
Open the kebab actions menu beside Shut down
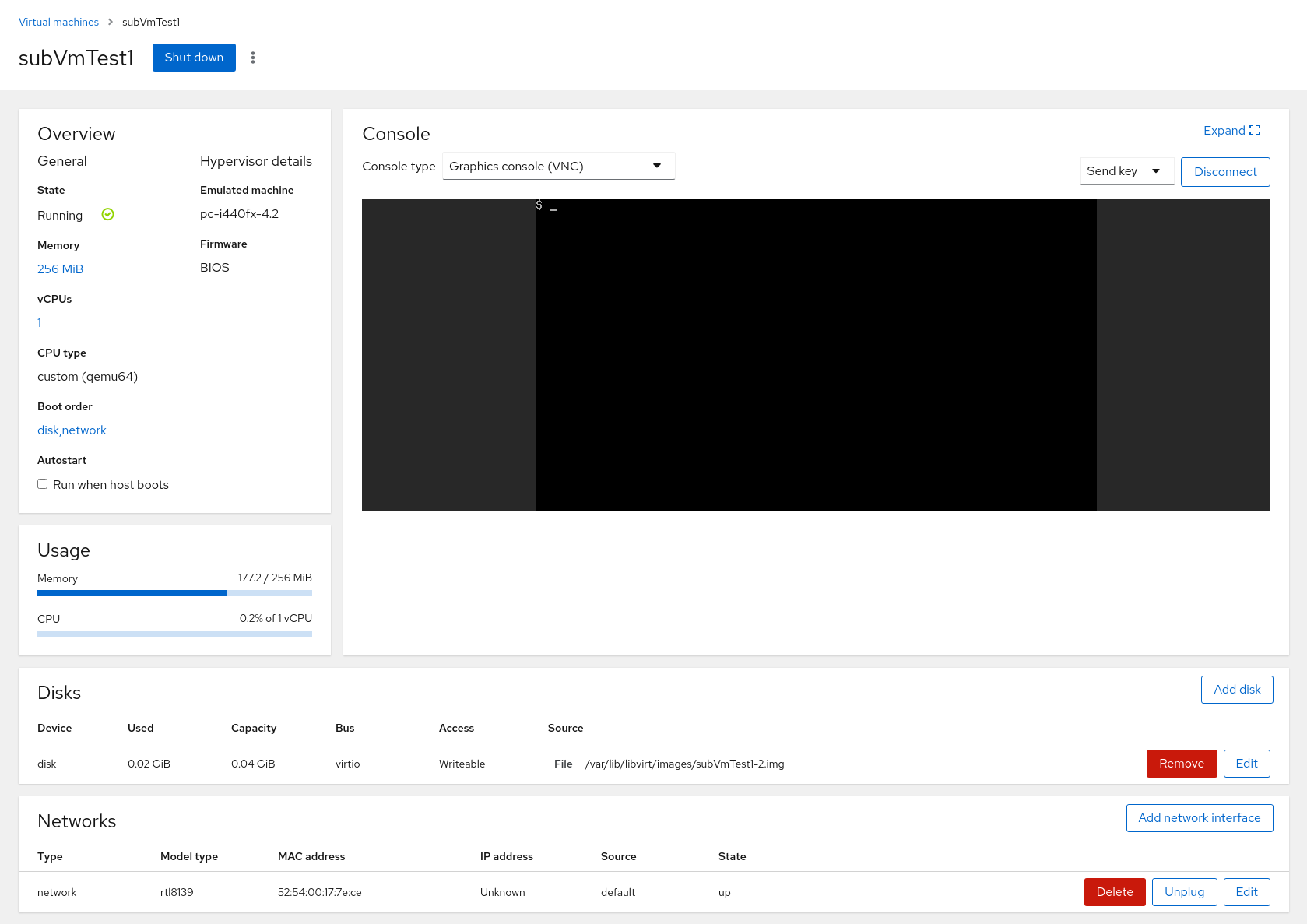[253, 58]
